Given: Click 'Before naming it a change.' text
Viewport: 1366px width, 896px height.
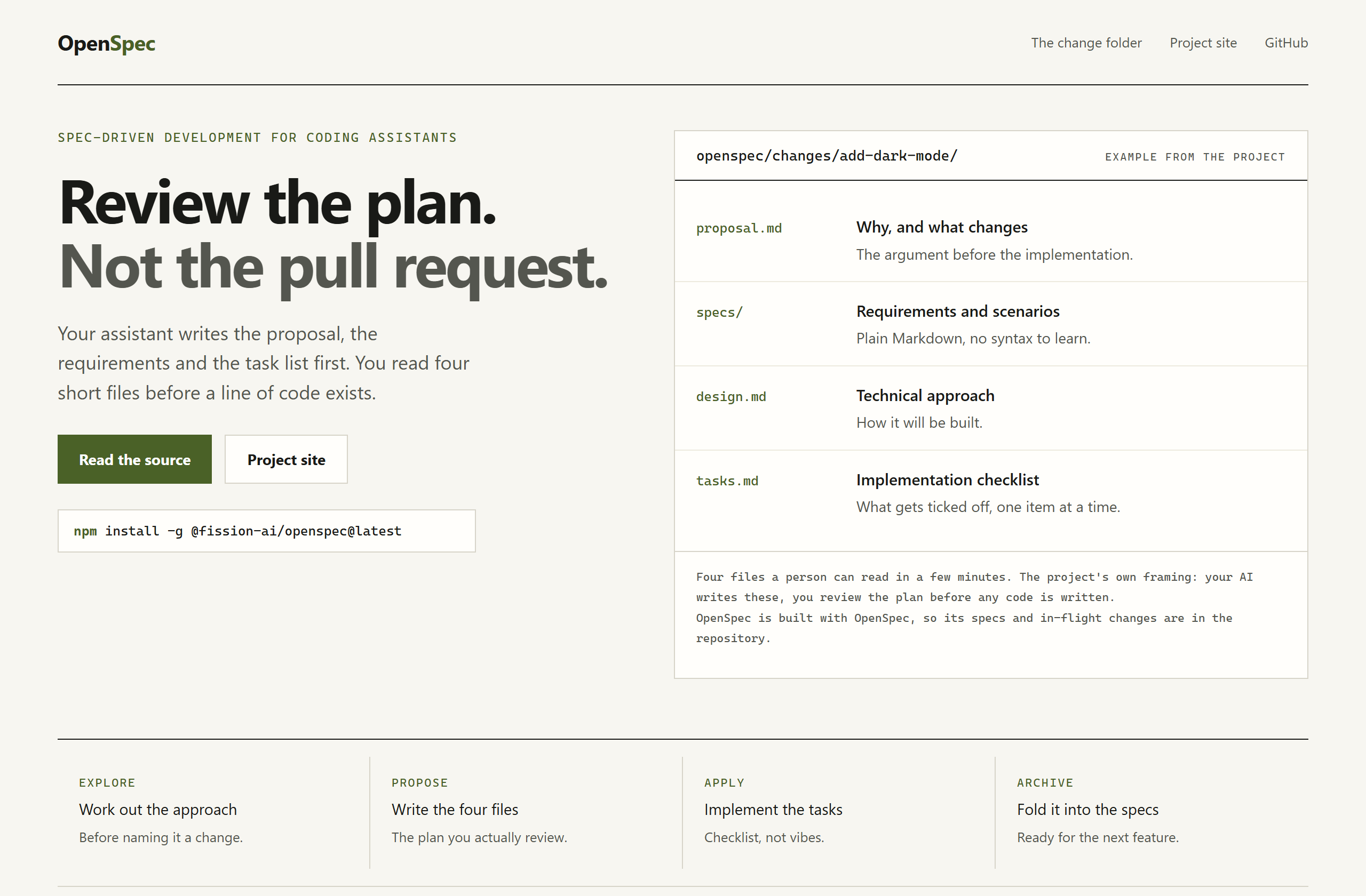Looking at the screenshot, I should click(x=161, y=837).
